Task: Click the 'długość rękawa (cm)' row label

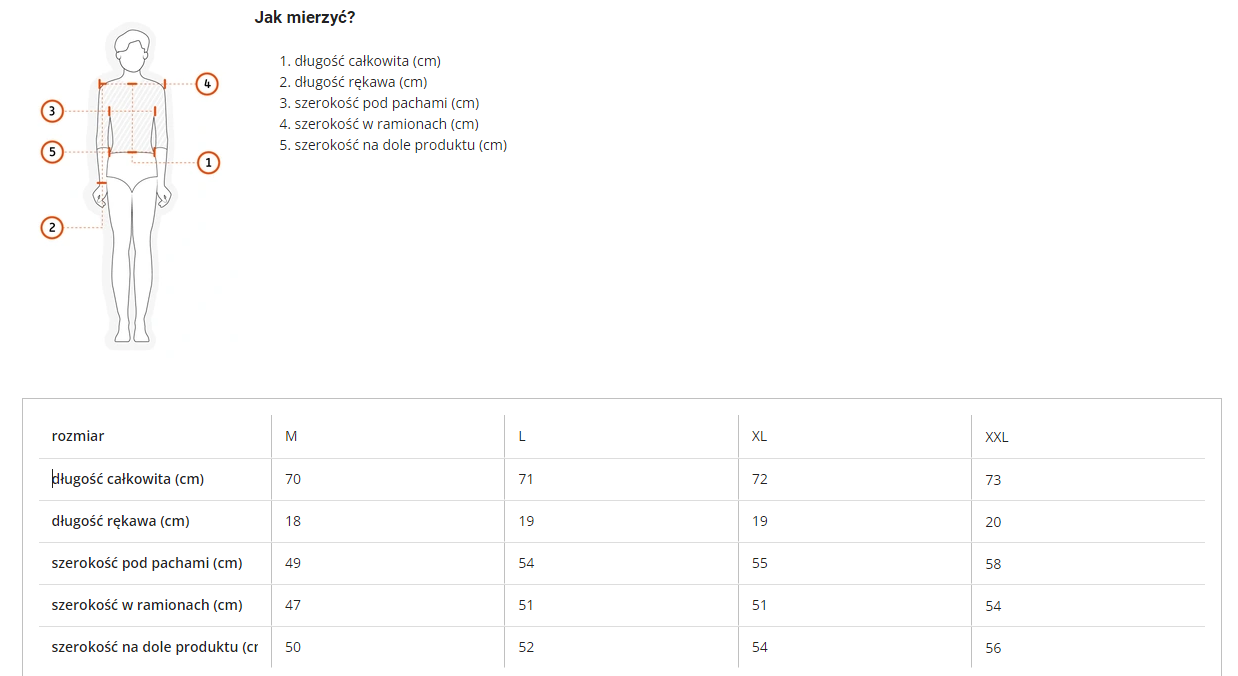Action: tap(121, 521)
